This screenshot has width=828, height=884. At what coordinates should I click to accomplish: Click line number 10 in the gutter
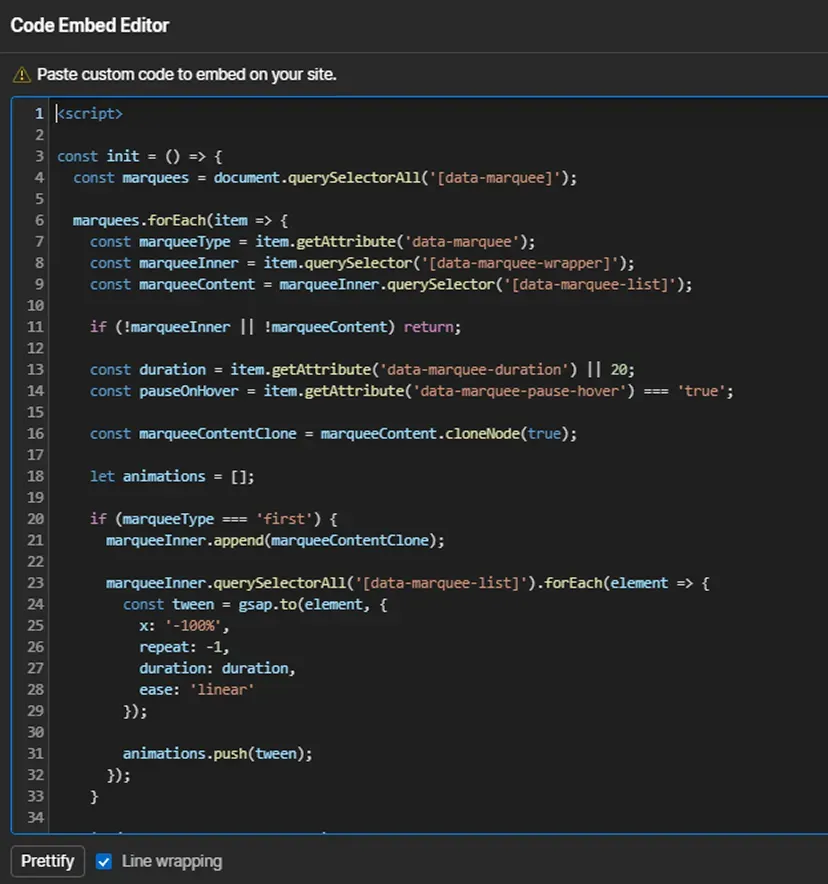click(36, 306)
